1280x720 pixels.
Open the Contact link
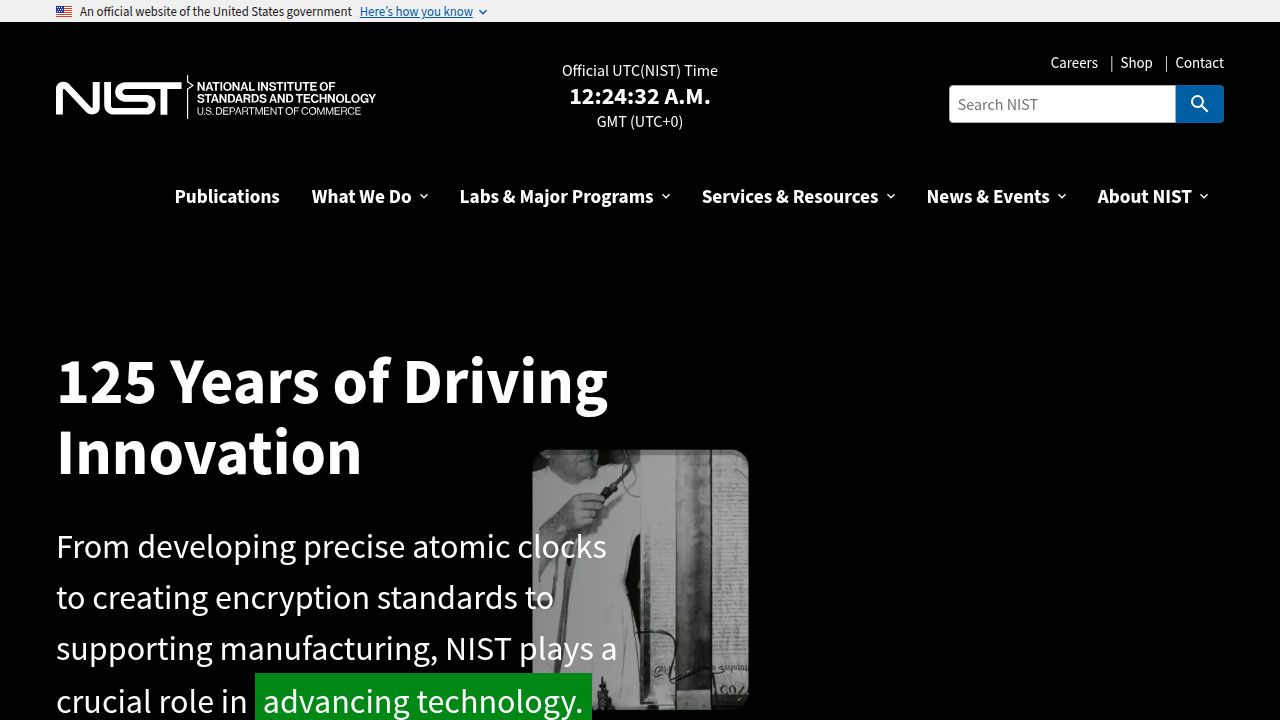click(1199, 63)
